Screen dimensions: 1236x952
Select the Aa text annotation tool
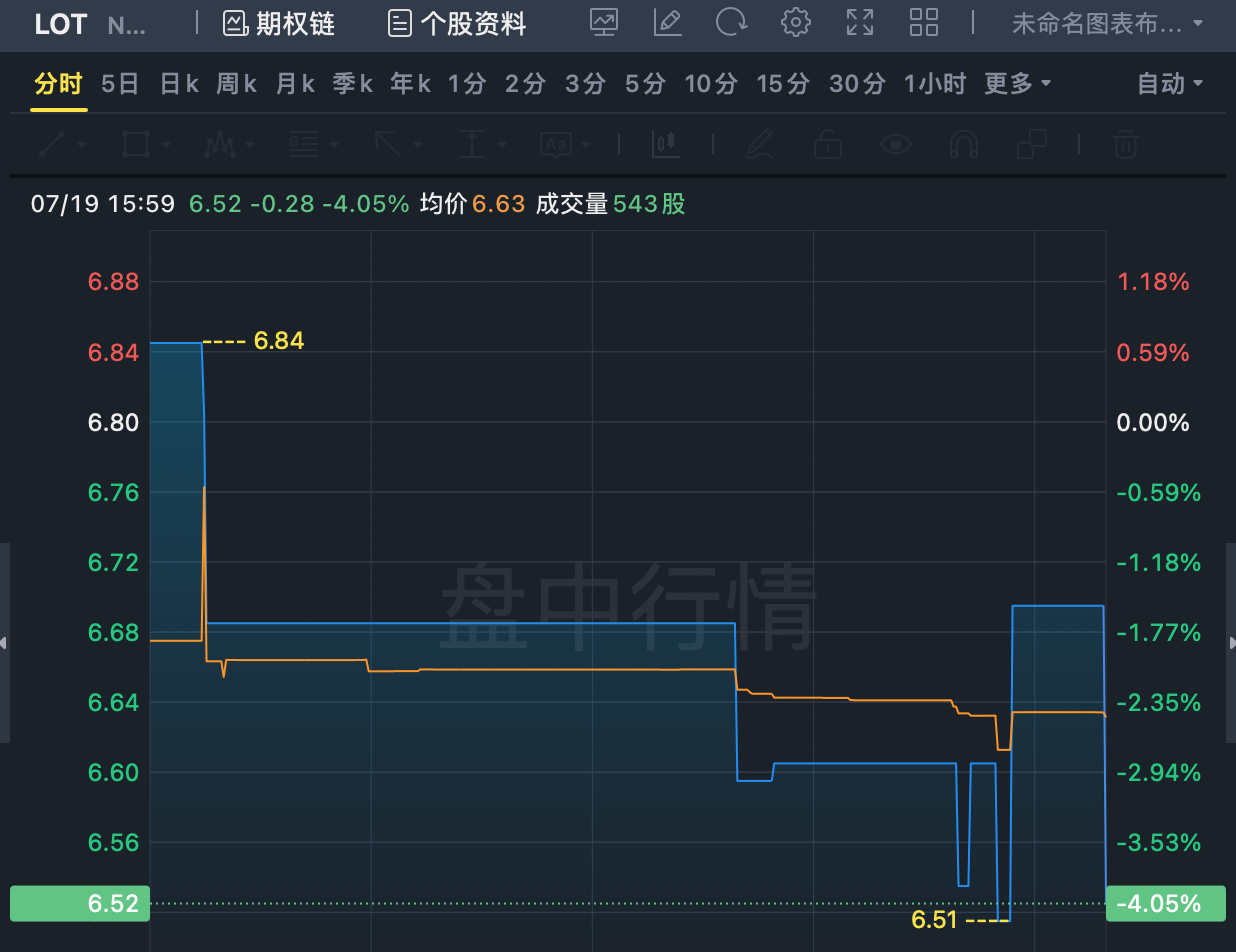[x=555, y=145]
